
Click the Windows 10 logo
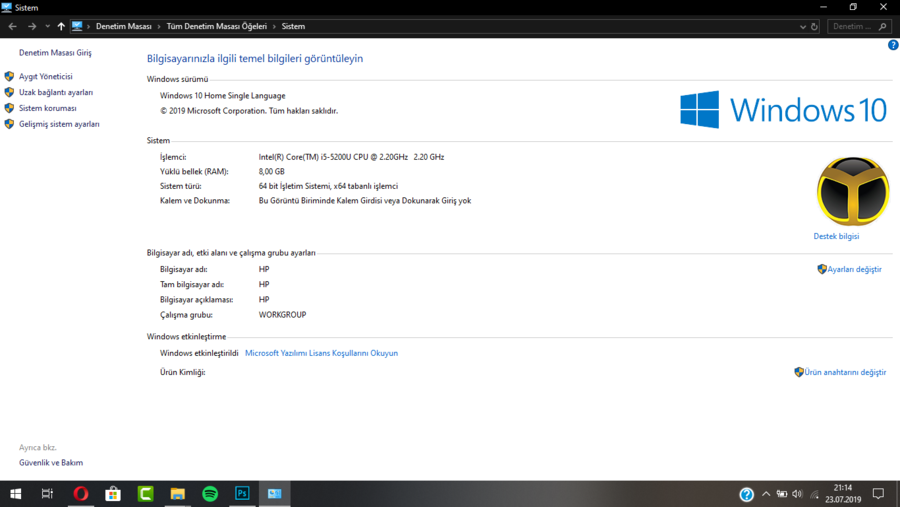tap(783, 109)
